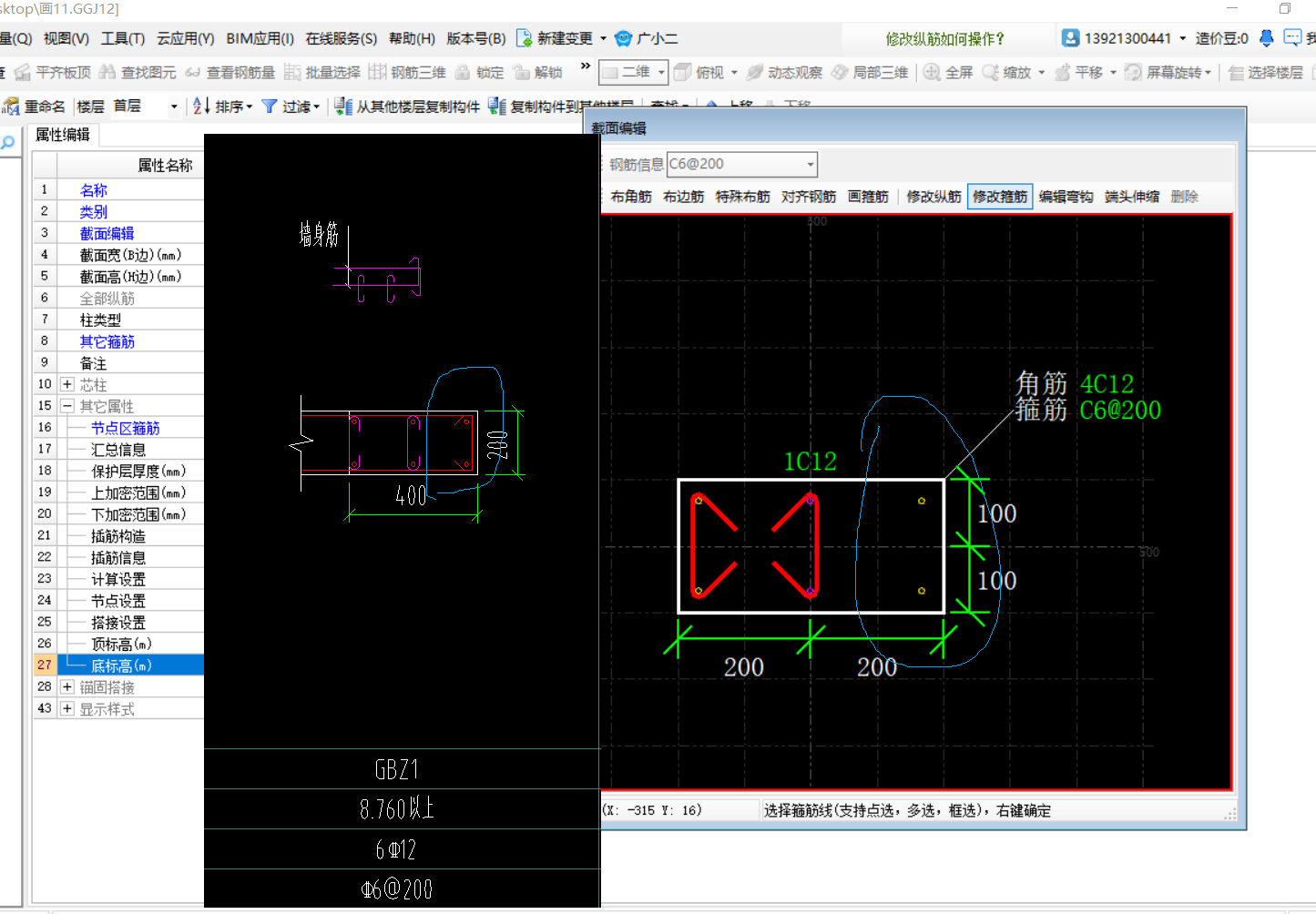The width and height of the screenshot is (1316, 914).
Task: Select the 属性编辑 tab
Action: [x=63, y=135]
